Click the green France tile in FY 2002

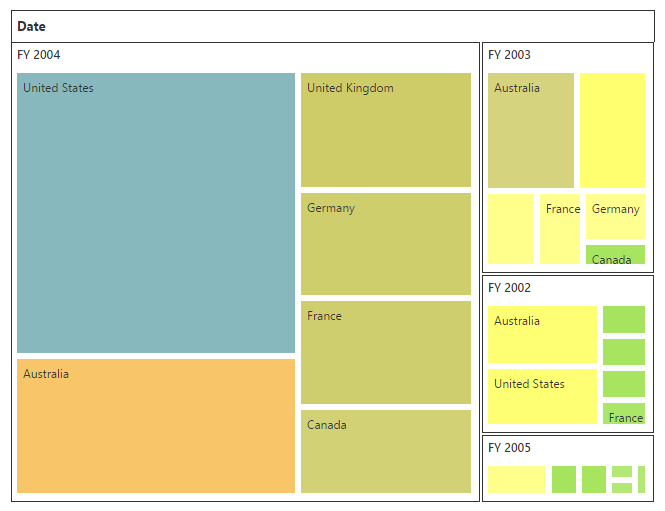coord(624,413)
